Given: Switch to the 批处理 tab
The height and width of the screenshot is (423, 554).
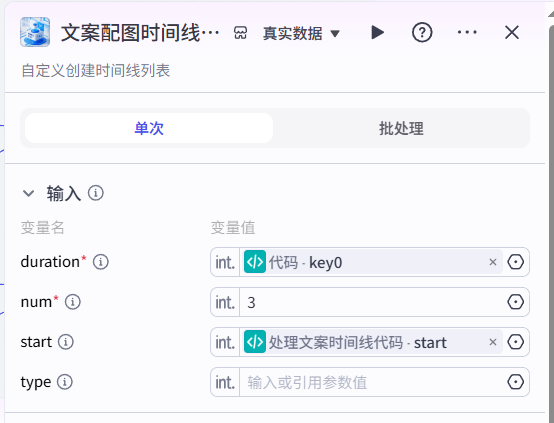Looking at the screenshot, I should (x=401, y=128).
